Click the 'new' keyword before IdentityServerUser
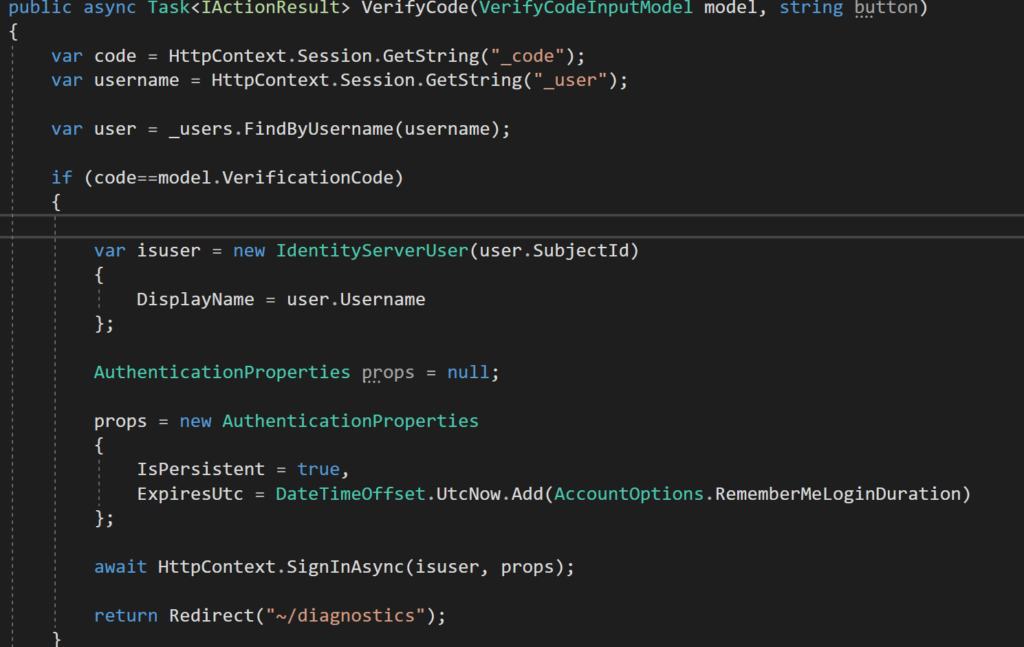Image resolution: width=1024 pixels, height=647 pixels. click(x=249, y=251)
